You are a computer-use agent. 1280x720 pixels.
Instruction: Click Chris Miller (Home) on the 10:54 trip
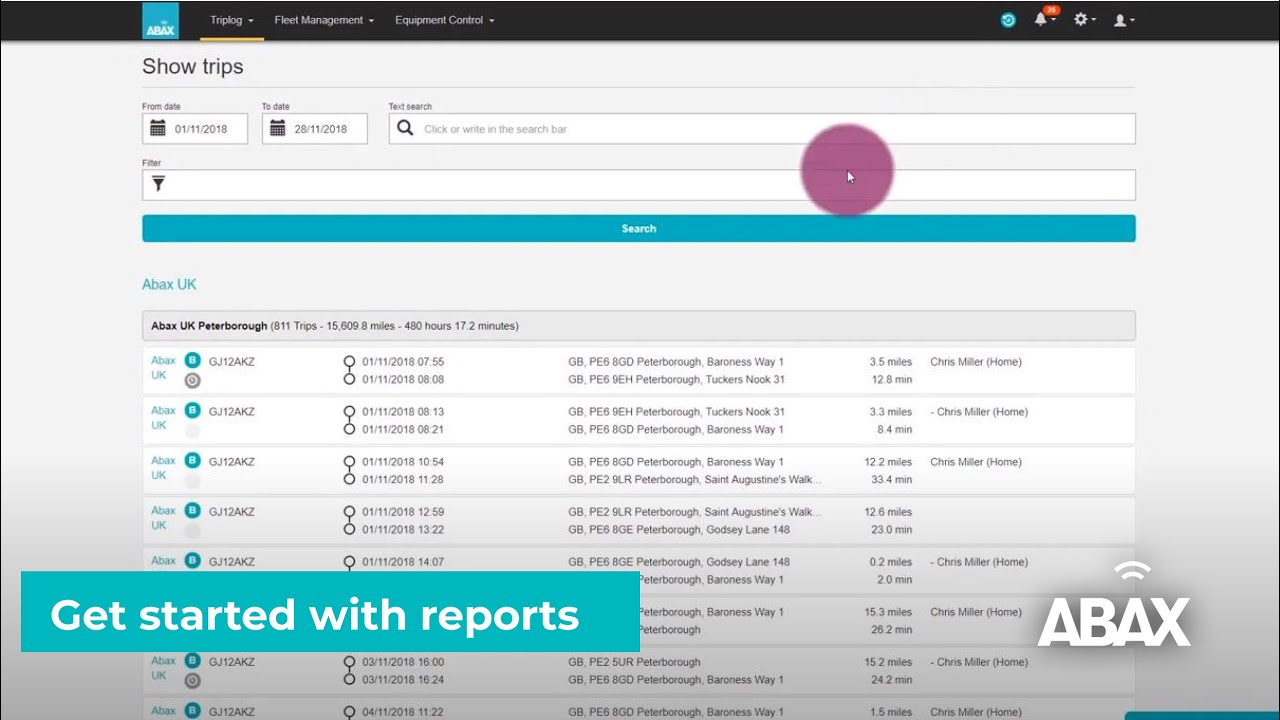pos(976,462)
